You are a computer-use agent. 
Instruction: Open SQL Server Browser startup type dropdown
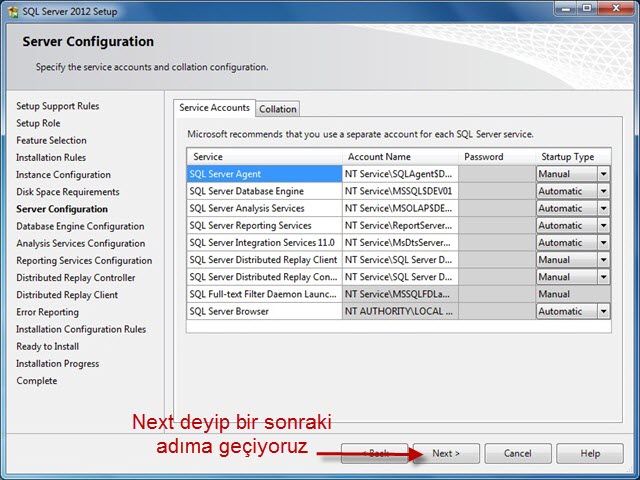click(603, 311)
